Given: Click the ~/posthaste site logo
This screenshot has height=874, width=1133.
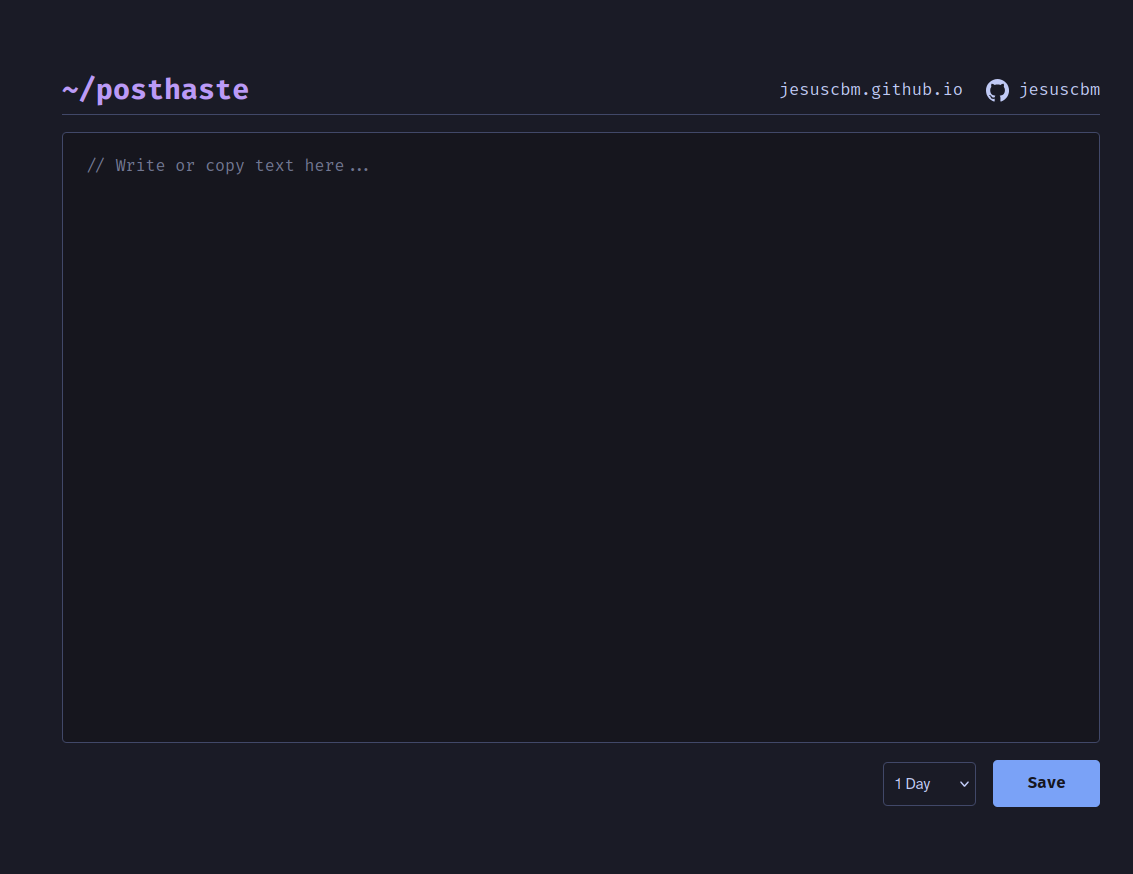Looking at the screenshot, I should point(155,90).
